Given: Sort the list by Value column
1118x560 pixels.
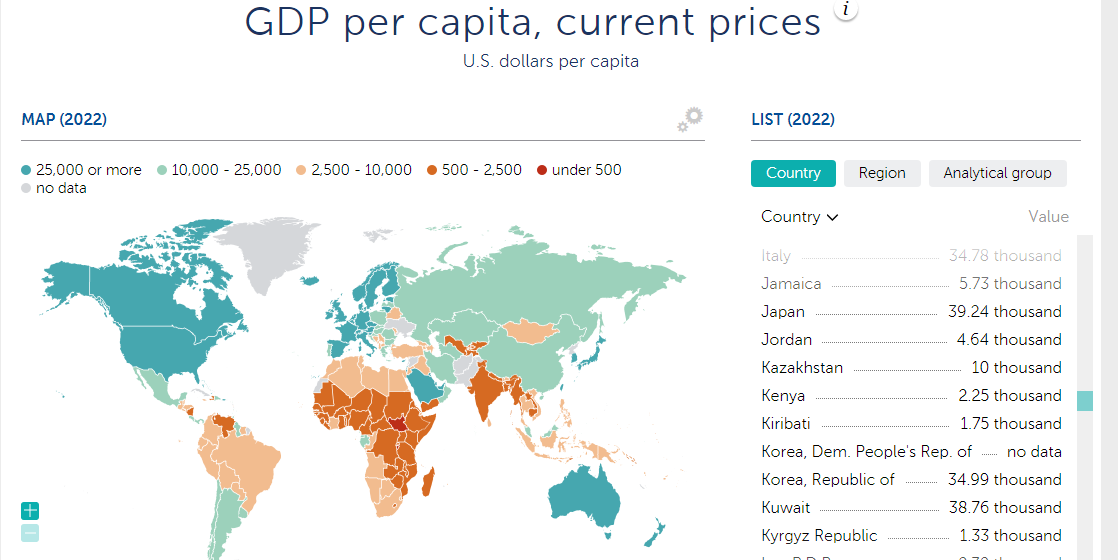Looking at the screenshot, I should tap(1048, 217).
